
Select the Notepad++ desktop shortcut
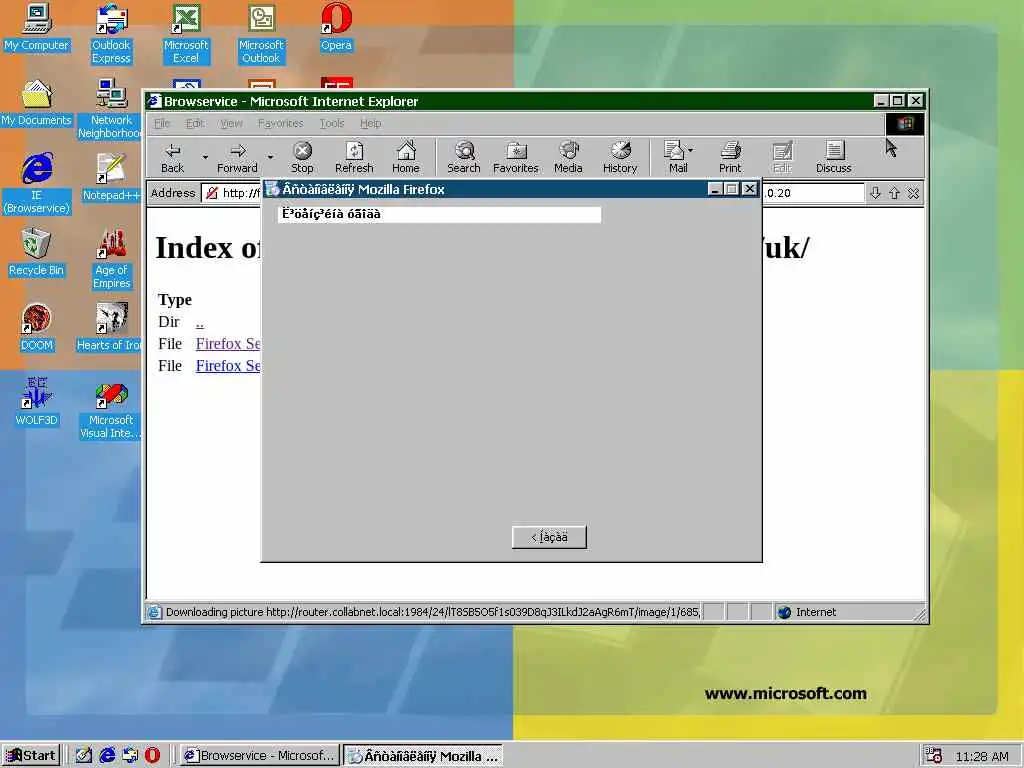click(111, 178)
